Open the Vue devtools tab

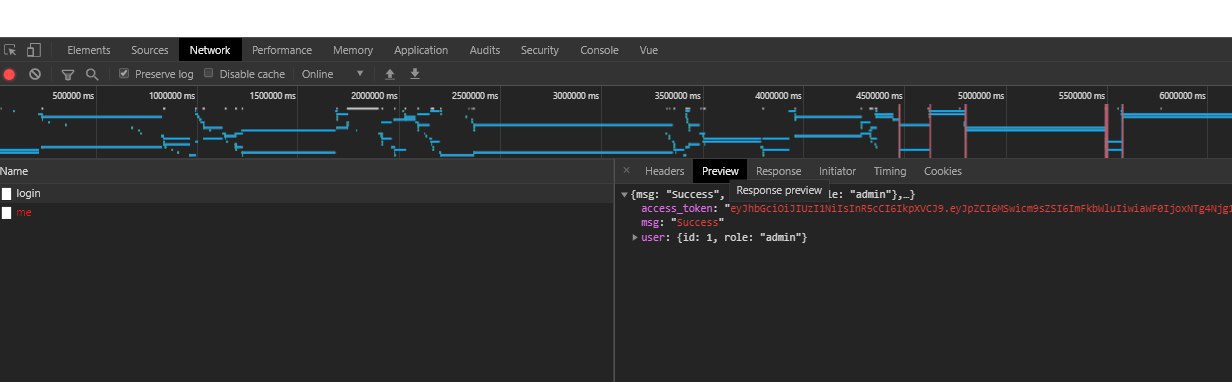point(649,50)
